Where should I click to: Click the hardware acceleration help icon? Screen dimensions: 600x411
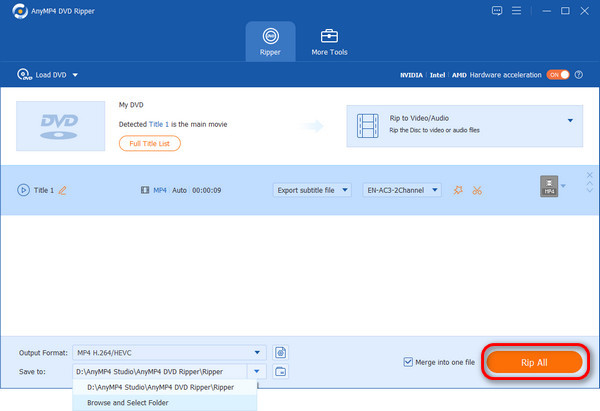click(x=579, y=75)
